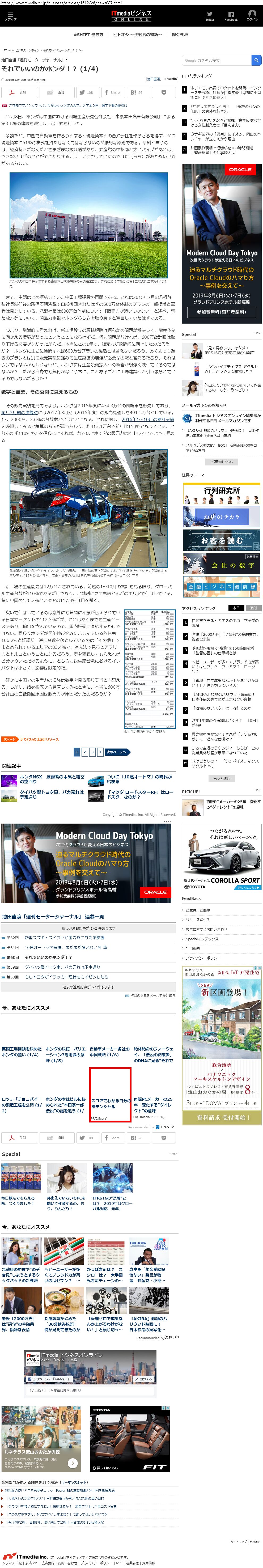Screen dimensions: 263x1568
Task: Go to page 3 in pagination
Action: tap(92, 752)
